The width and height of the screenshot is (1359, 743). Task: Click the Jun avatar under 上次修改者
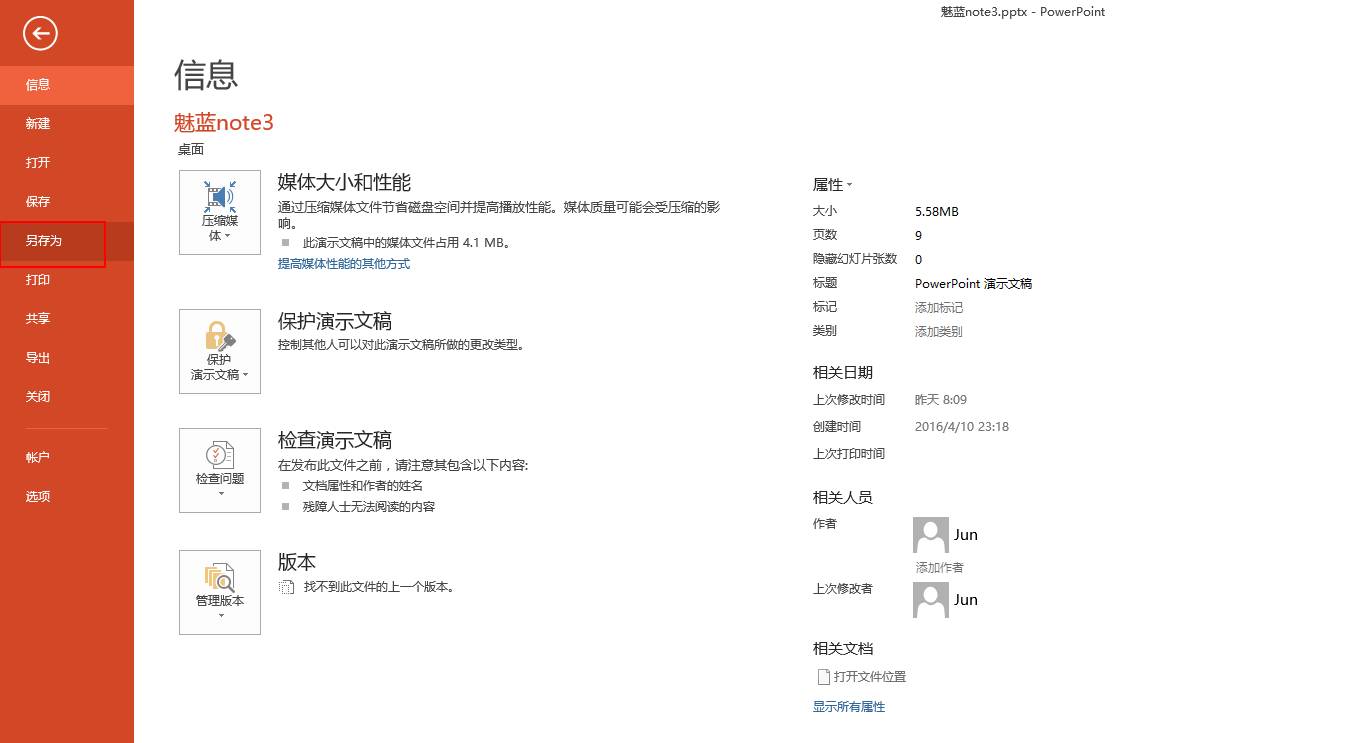931,600
